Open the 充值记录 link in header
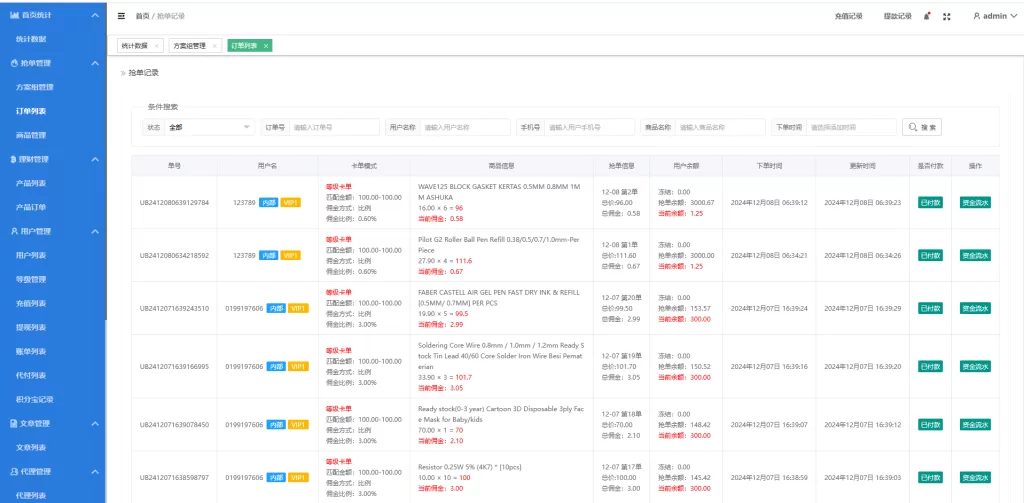Viewport: 1024px width, 503px height. (848, 16)
